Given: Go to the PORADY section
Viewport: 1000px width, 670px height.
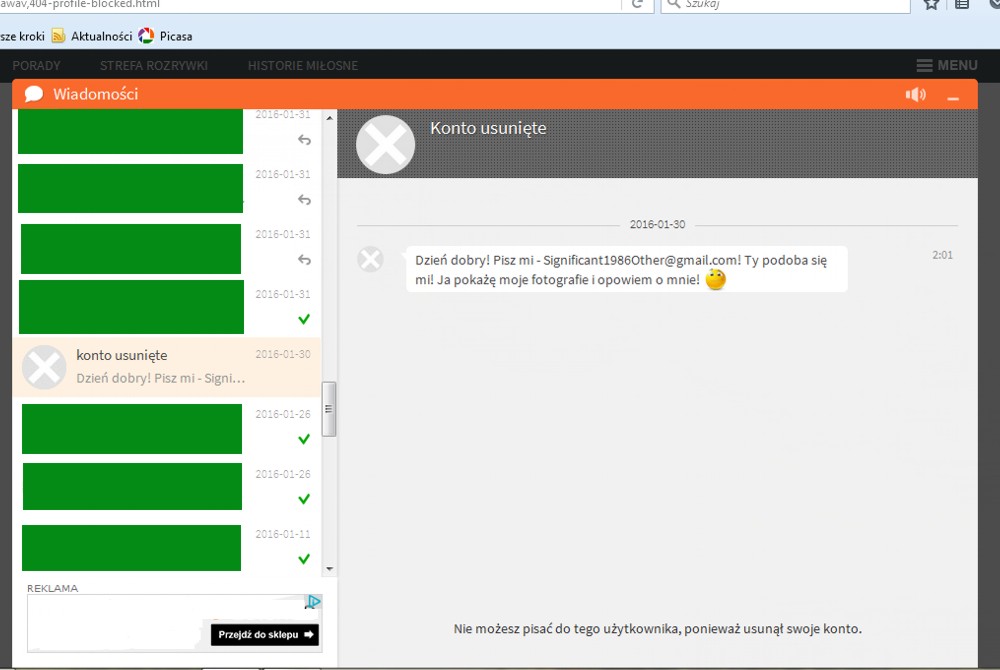Looking at the screenshot, I should (x=37, y=65).
